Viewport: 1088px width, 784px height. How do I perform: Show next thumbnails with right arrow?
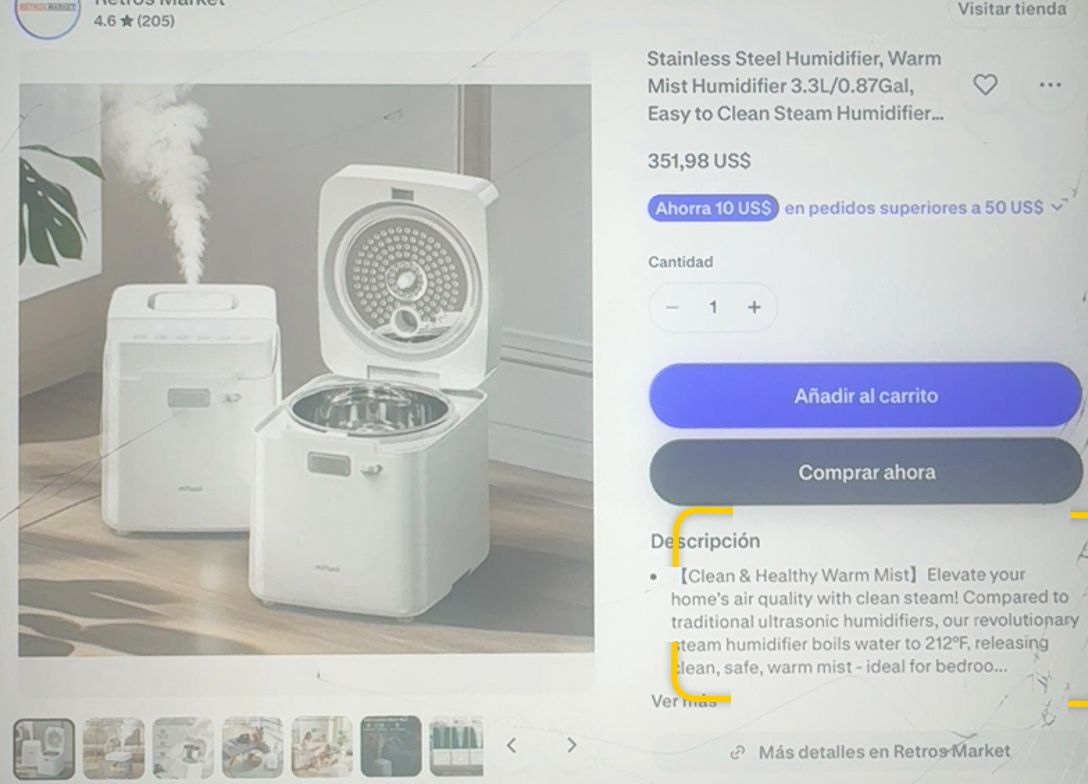[x=572, y=746]
